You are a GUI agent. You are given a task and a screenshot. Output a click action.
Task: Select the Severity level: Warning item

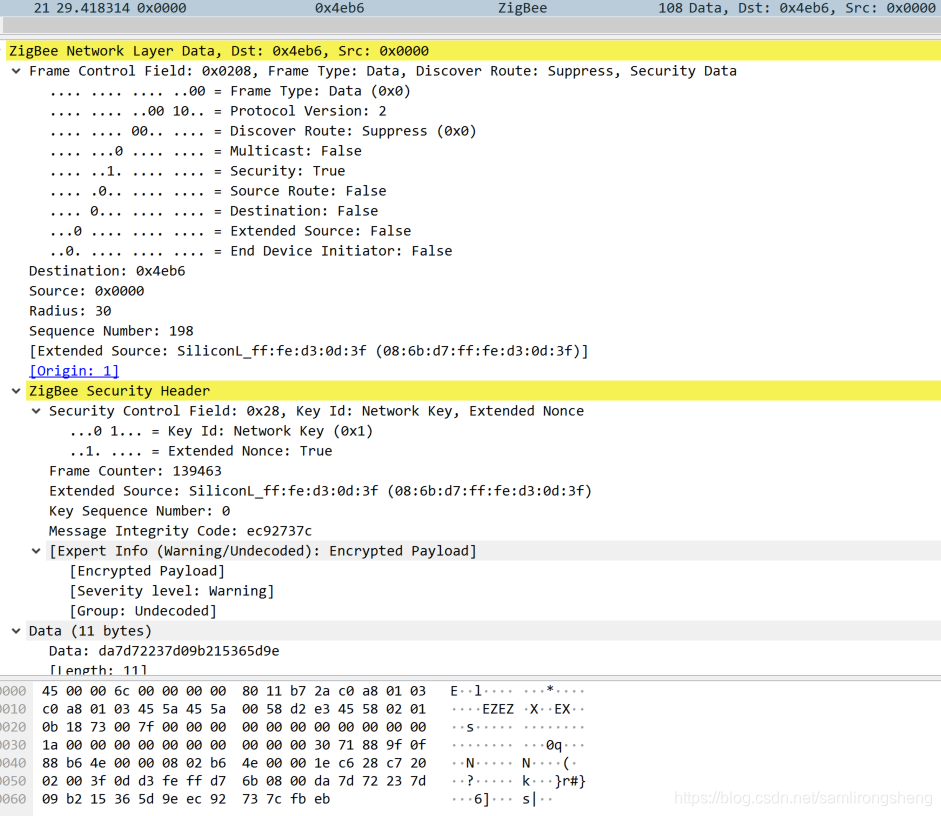click(150, 590)
